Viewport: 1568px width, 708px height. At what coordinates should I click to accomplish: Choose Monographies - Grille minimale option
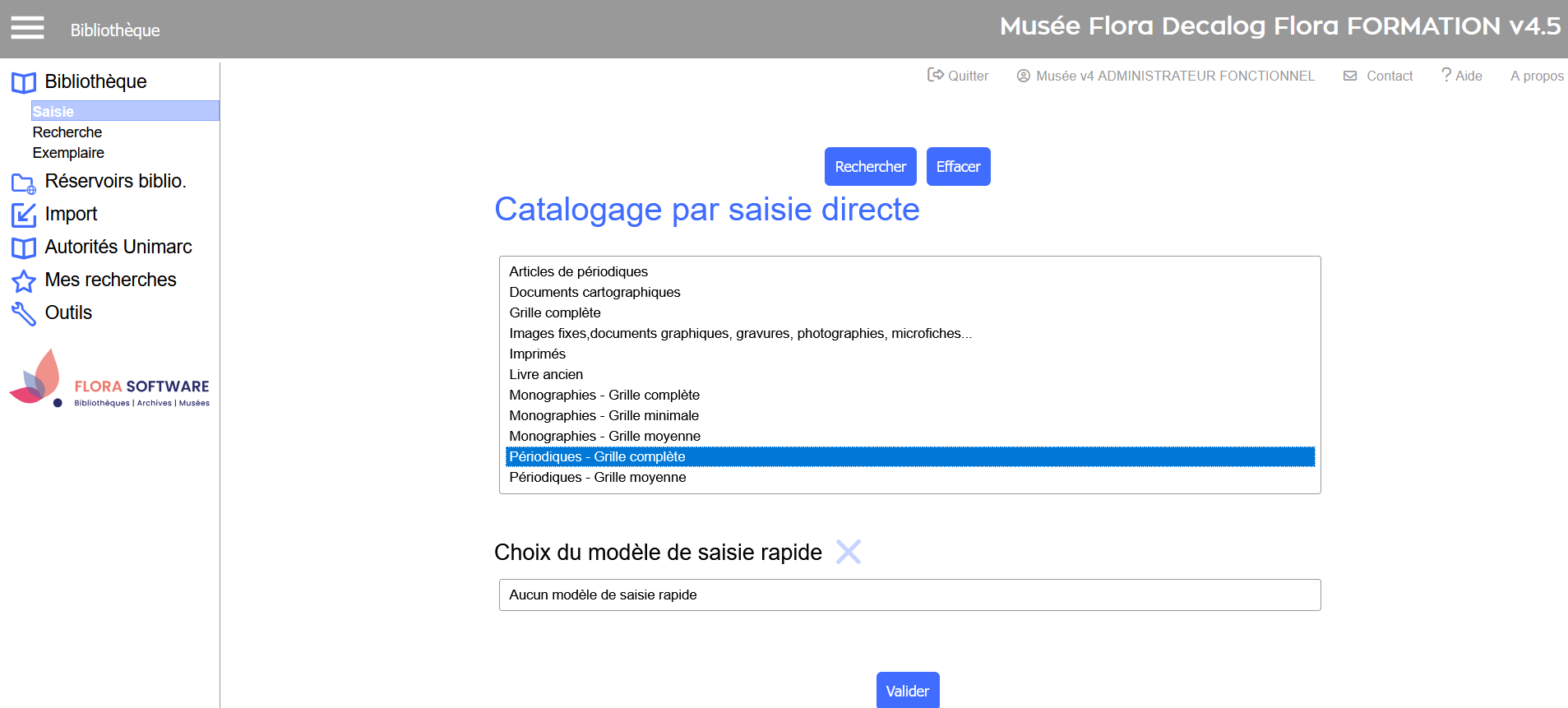click(604, 415)
